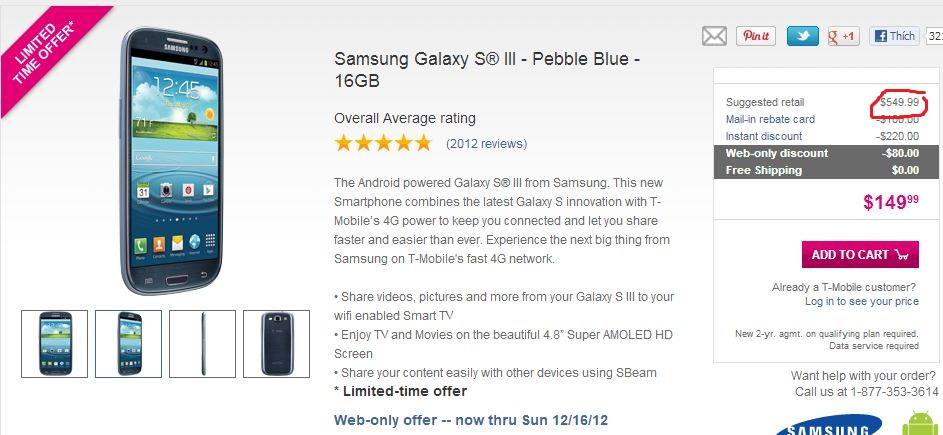Screen dimensions: 943x435
Task: Add the Galaxy S III to cart
Action: [x=860, y=254]
